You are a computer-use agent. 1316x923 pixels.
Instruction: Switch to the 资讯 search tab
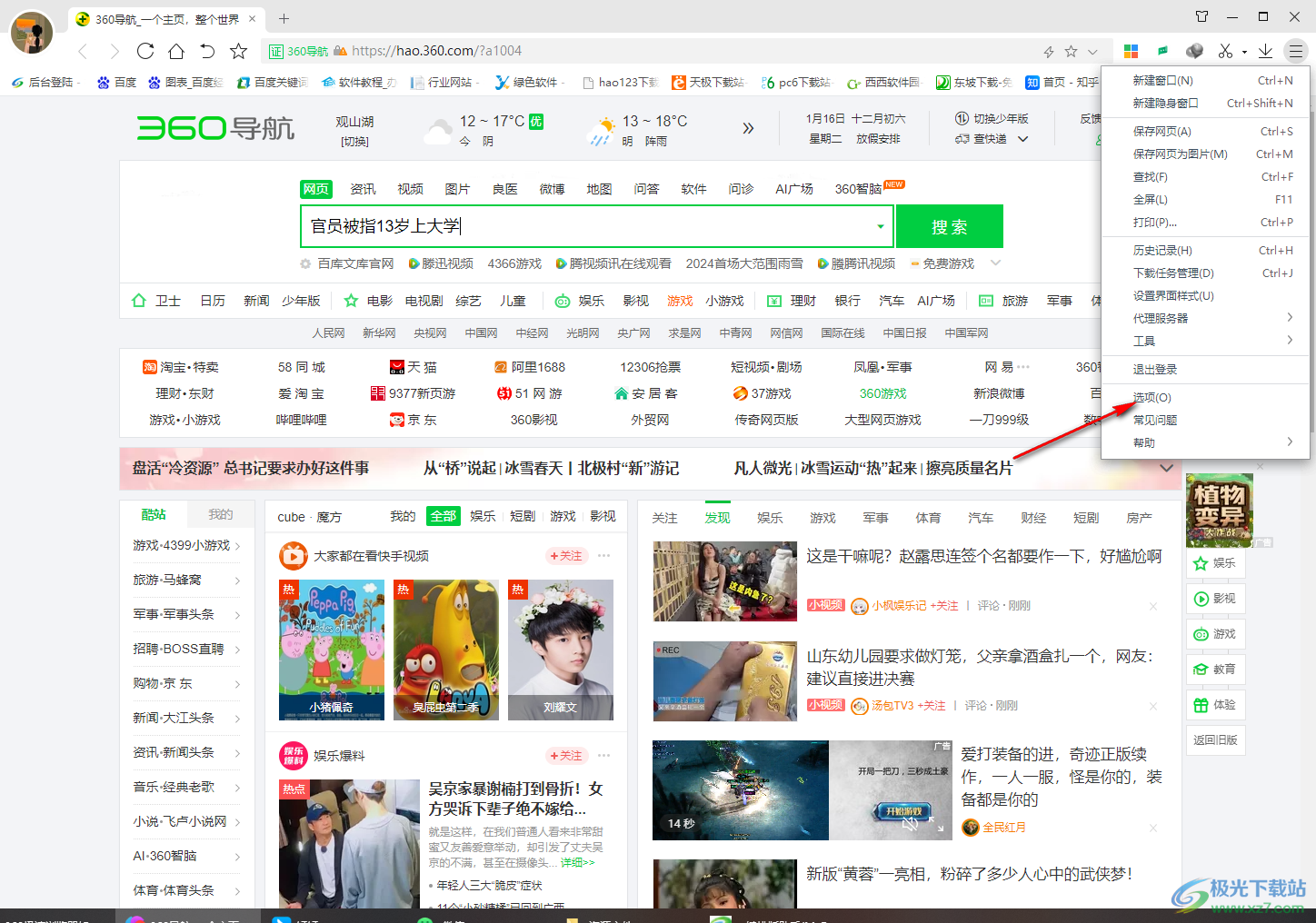[363, 189]
